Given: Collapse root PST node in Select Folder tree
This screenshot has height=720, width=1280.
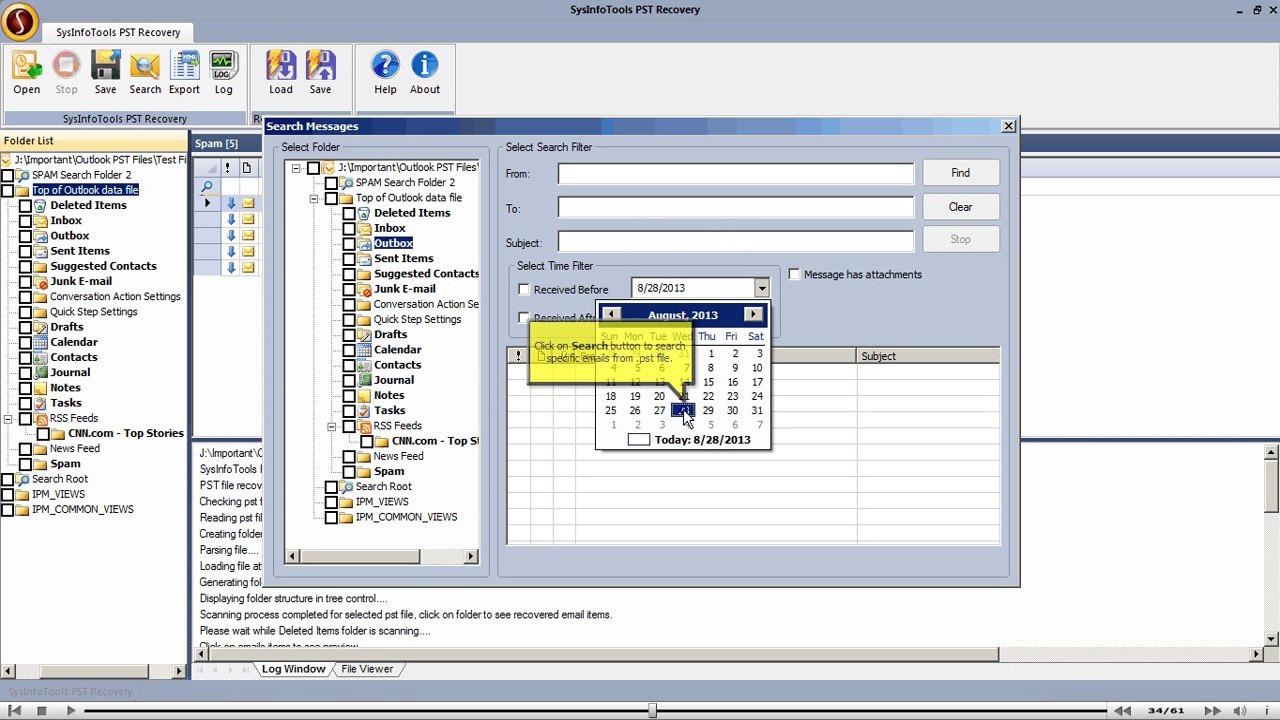Looking at the screenshot, I should [296, 168].
